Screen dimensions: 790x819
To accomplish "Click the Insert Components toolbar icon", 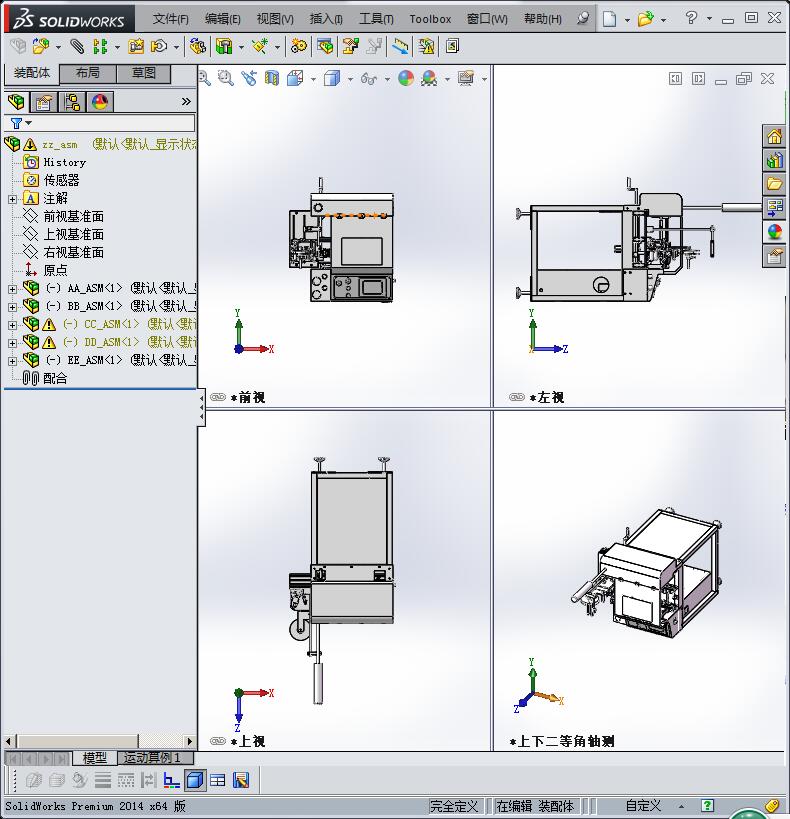I will (41, 46).
